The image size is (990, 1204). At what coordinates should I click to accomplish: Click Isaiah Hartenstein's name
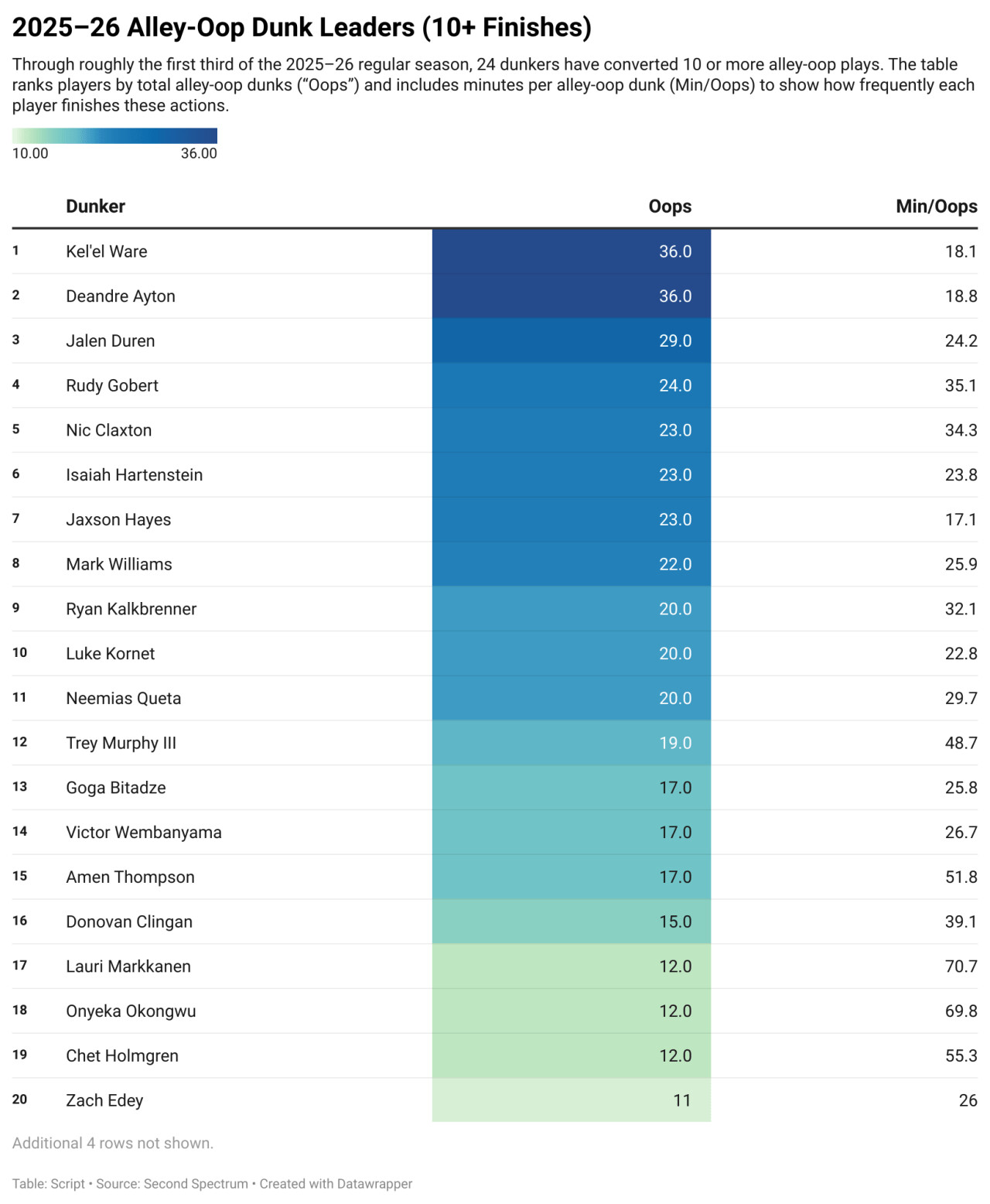pos(135,475)
